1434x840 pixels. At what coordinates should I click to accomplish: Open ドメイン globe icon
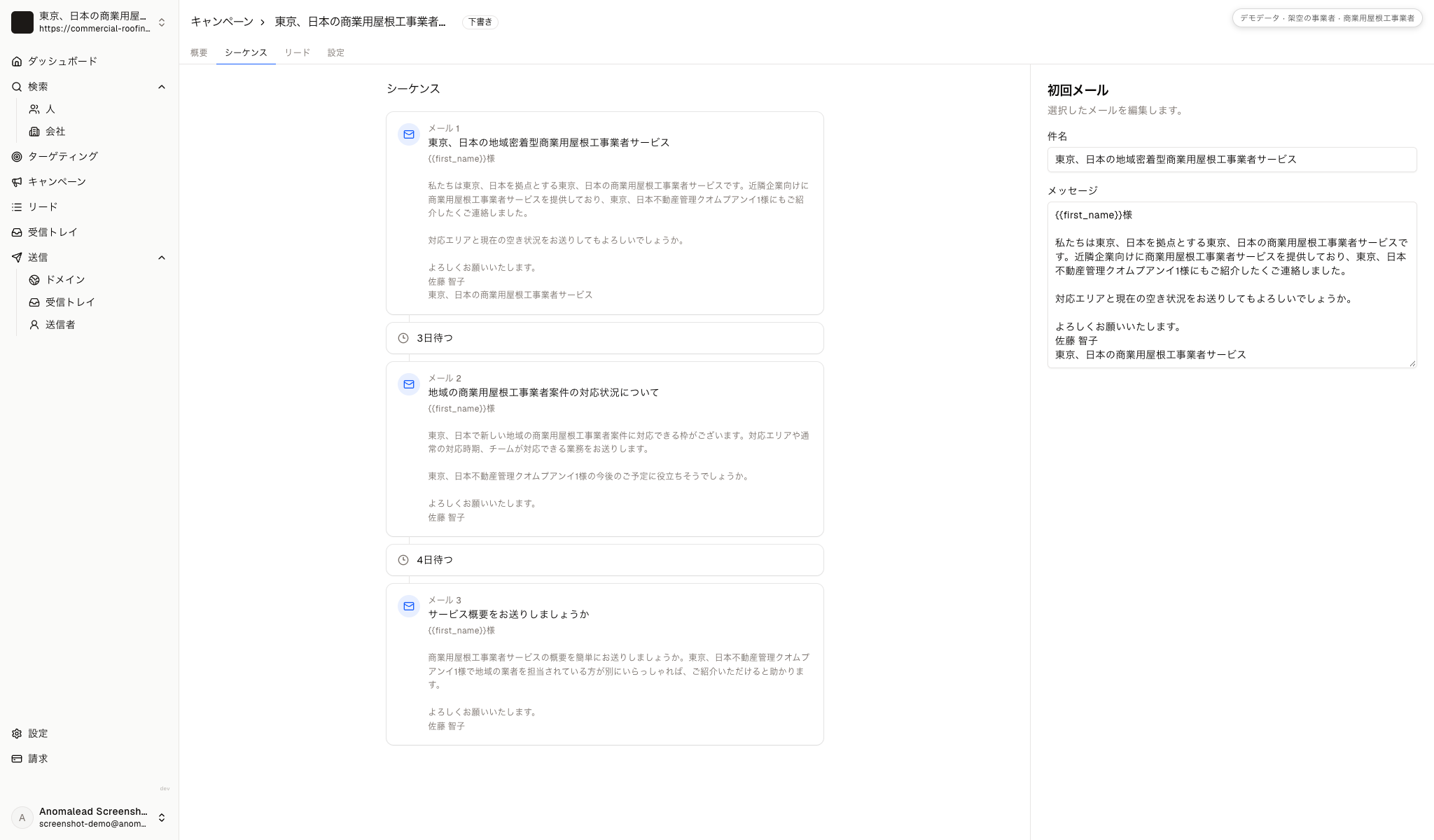click(x=34, y=280)
